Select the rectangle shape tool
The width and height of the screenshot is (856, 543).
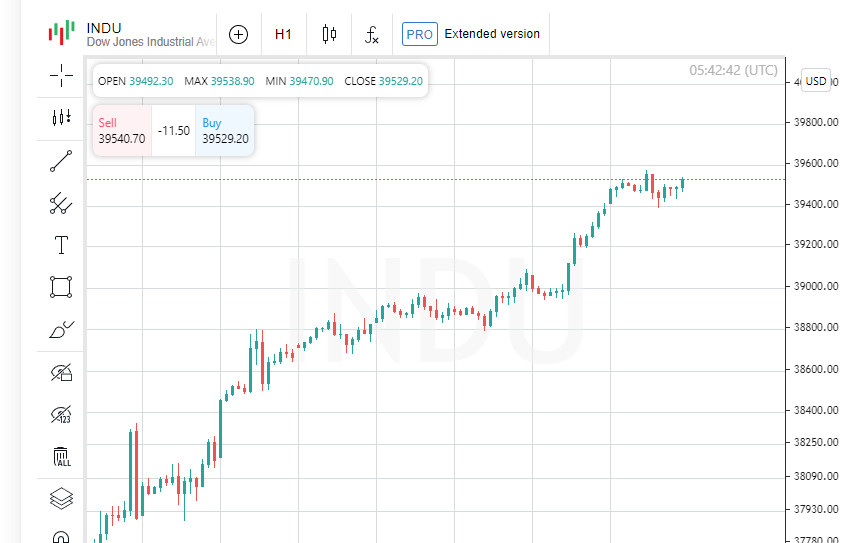coord(61,287)
